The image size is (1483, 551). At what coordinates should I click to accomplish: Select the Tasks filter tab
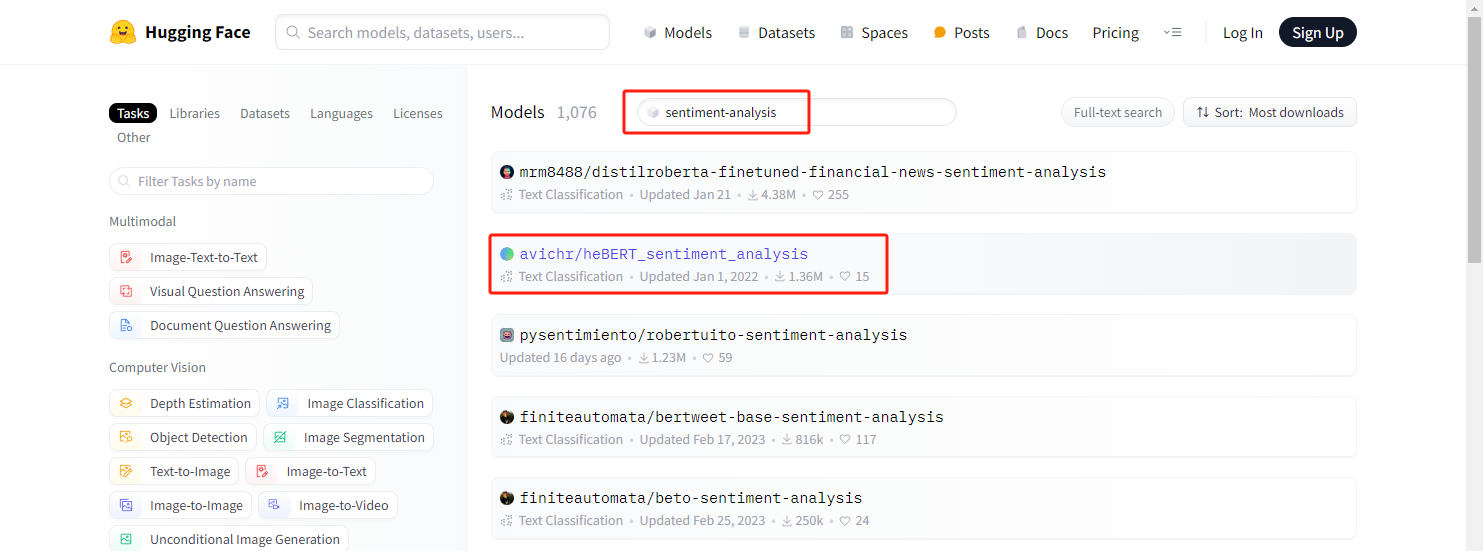pyautogui.click(x=133, y=113)
